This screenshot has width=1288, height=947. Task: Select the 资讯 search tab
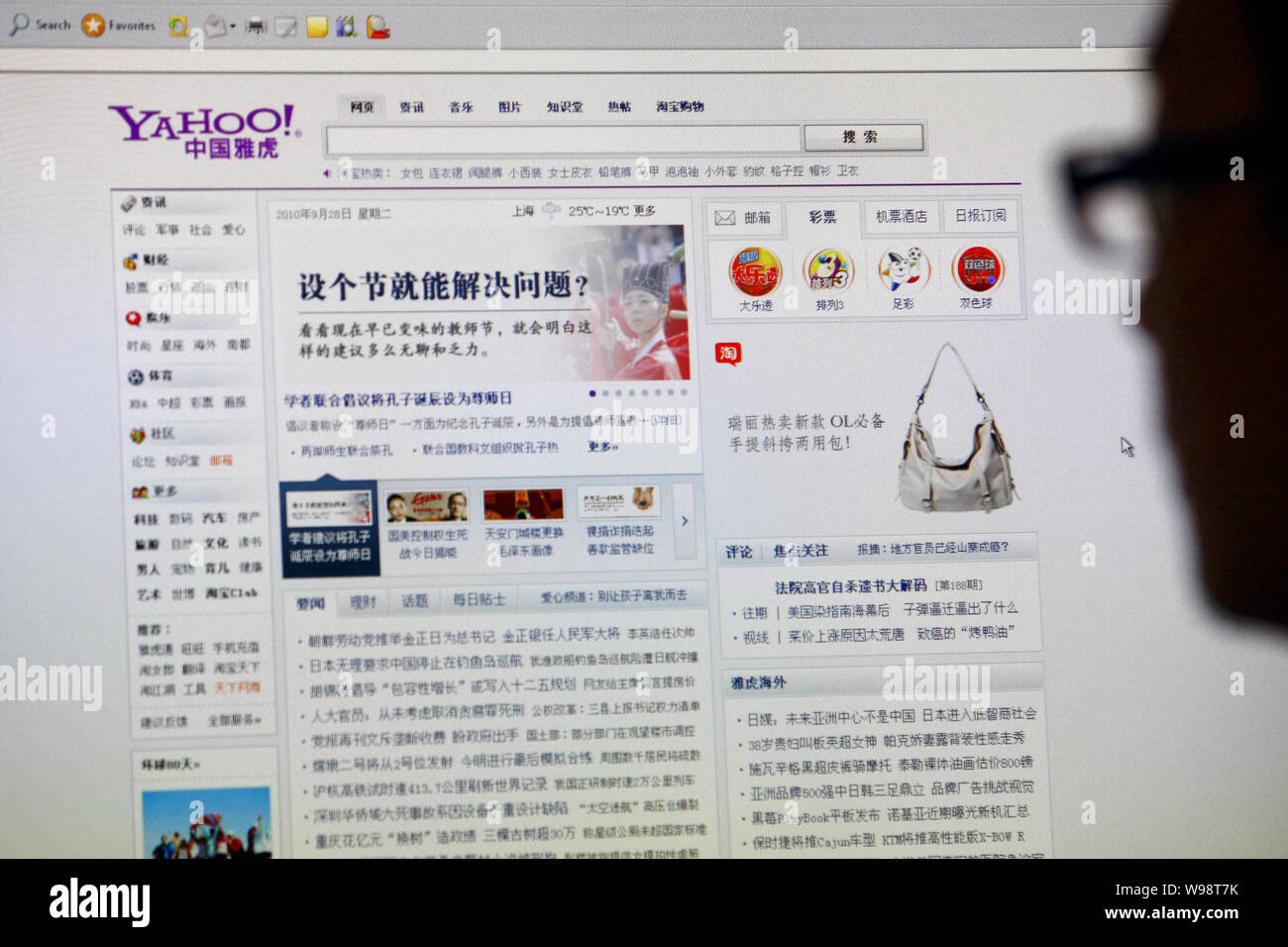411,107
